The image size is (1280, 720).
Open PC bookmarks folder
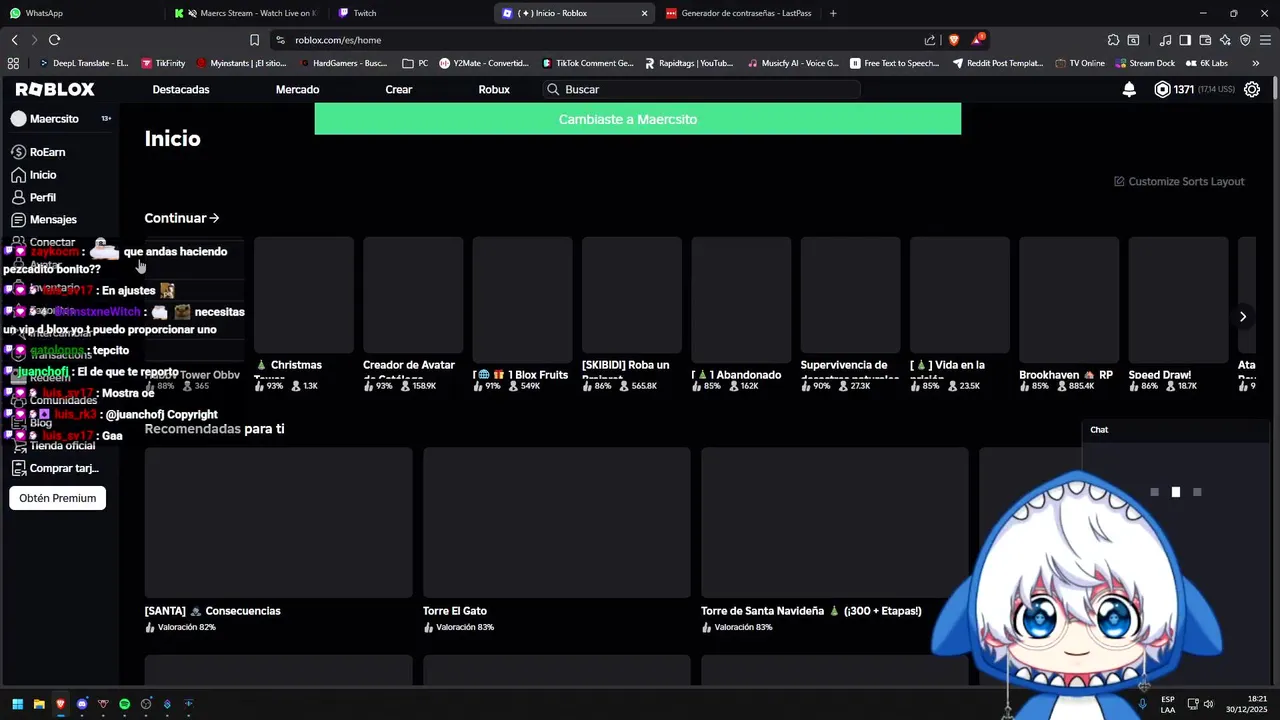point(415,63)
